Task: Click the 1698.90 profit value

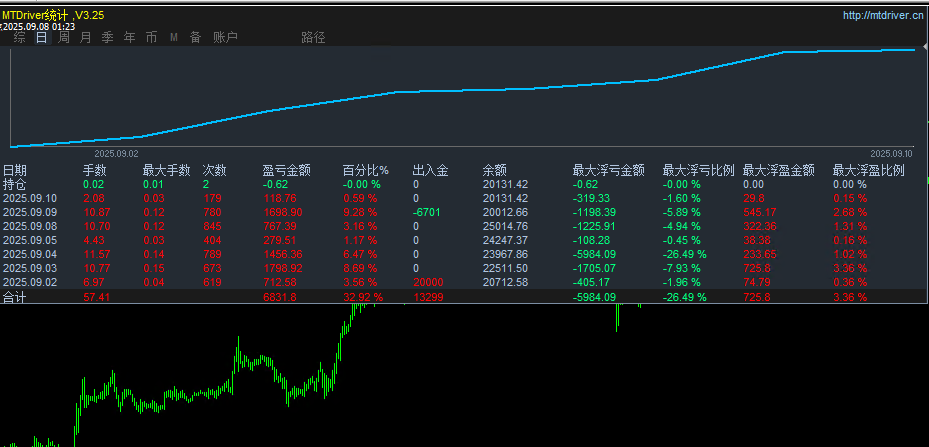Action: point(283,212)
